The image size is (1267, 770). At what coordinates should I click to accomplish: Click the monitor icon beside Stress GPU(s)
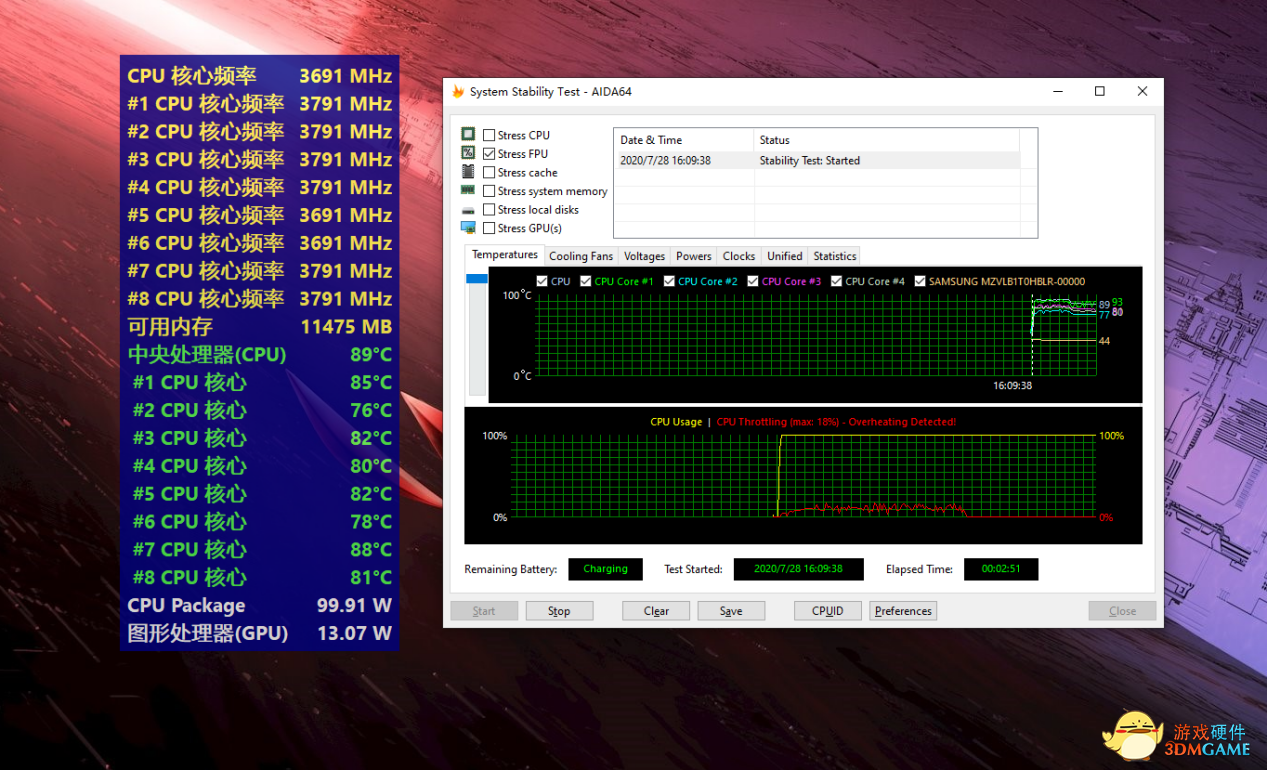pos(468,228)
